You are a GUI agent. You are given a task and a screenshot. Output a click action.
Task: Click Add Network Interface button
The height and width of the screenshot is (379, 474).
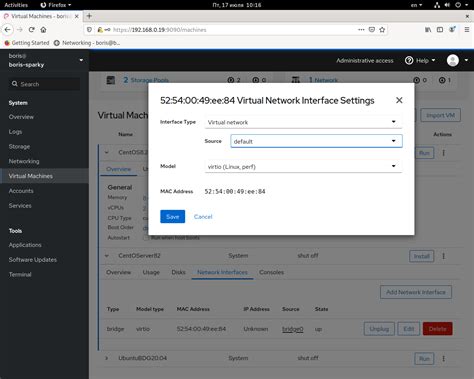(416, 292)
